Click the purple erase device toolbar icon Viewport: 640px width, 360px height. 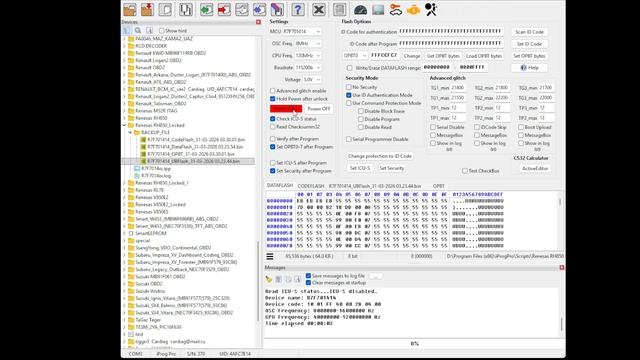(277, 9)
